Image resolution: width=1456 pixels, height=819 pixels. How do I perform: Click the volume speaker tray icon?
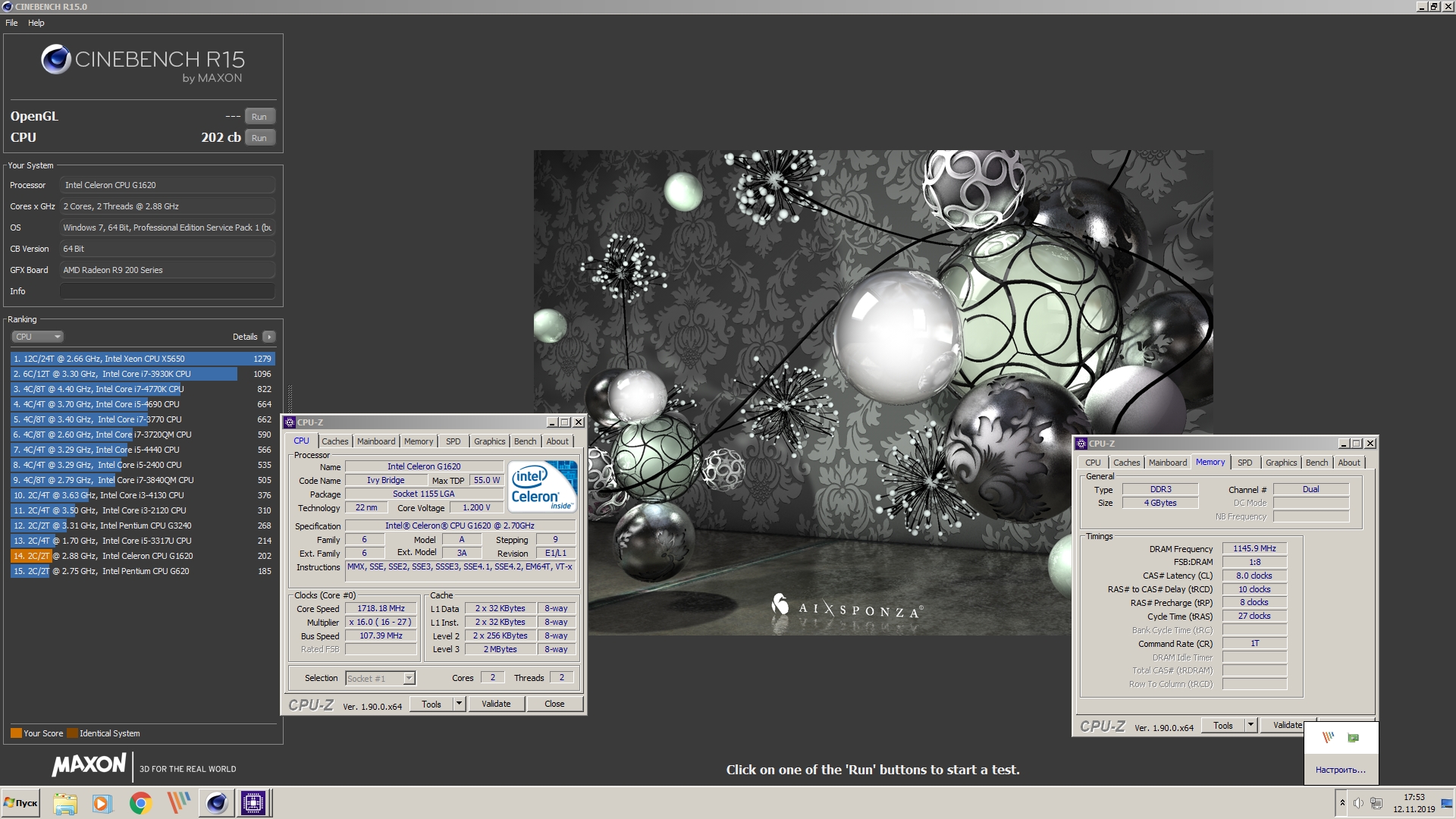[1358, 803]
